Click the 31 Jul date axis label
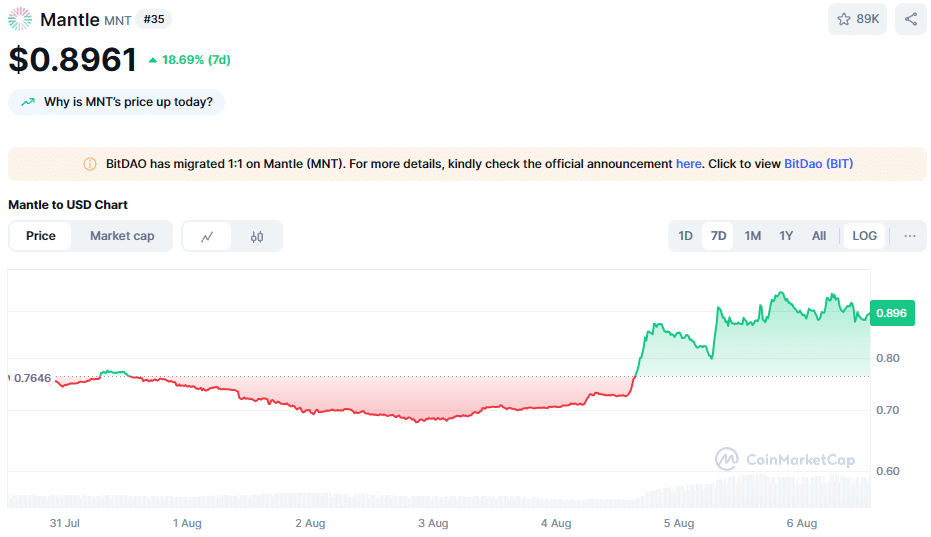Viewport: 931px width, 537px height. coord(65,523)
